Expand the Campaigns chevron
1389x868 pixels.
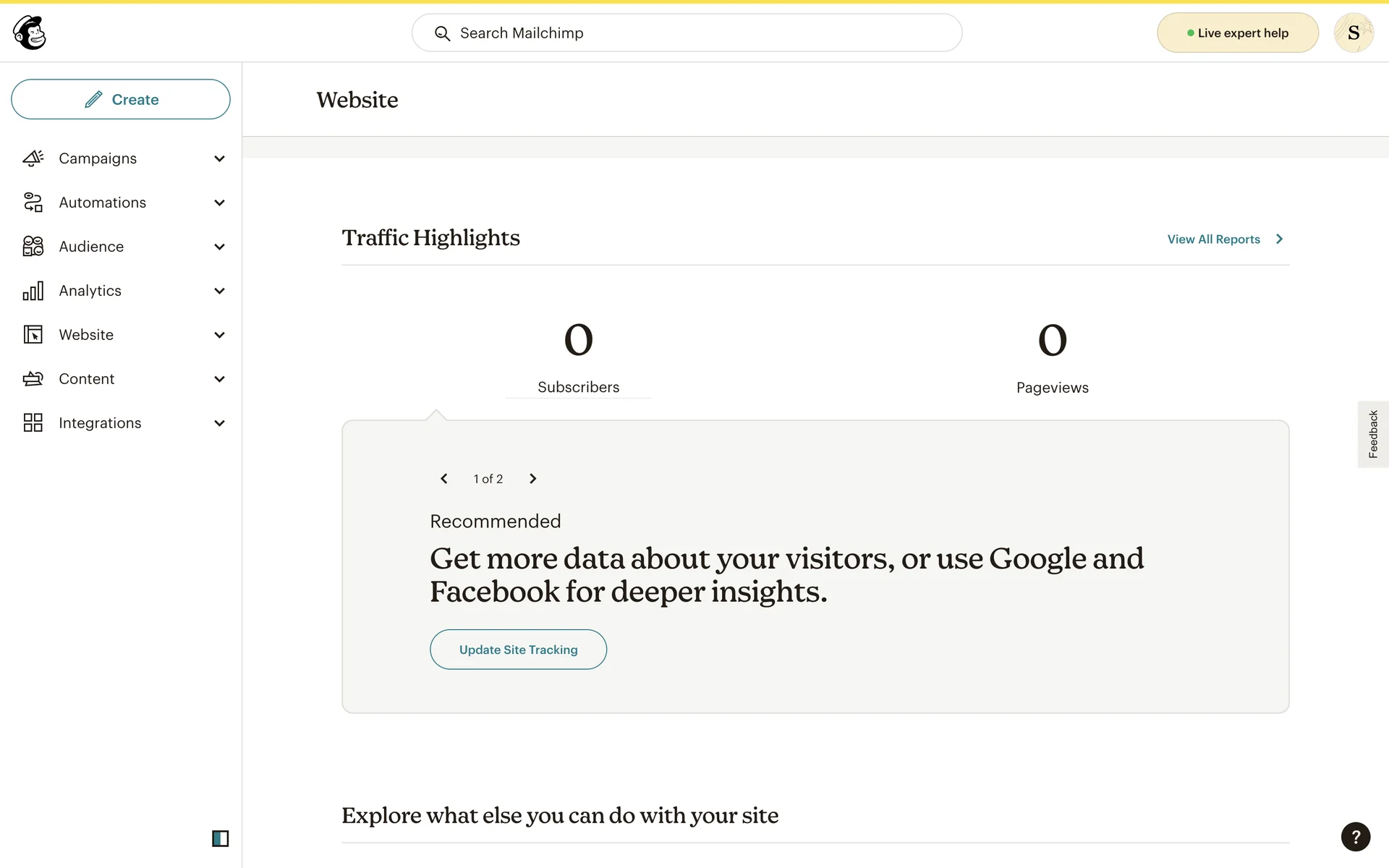219,158
